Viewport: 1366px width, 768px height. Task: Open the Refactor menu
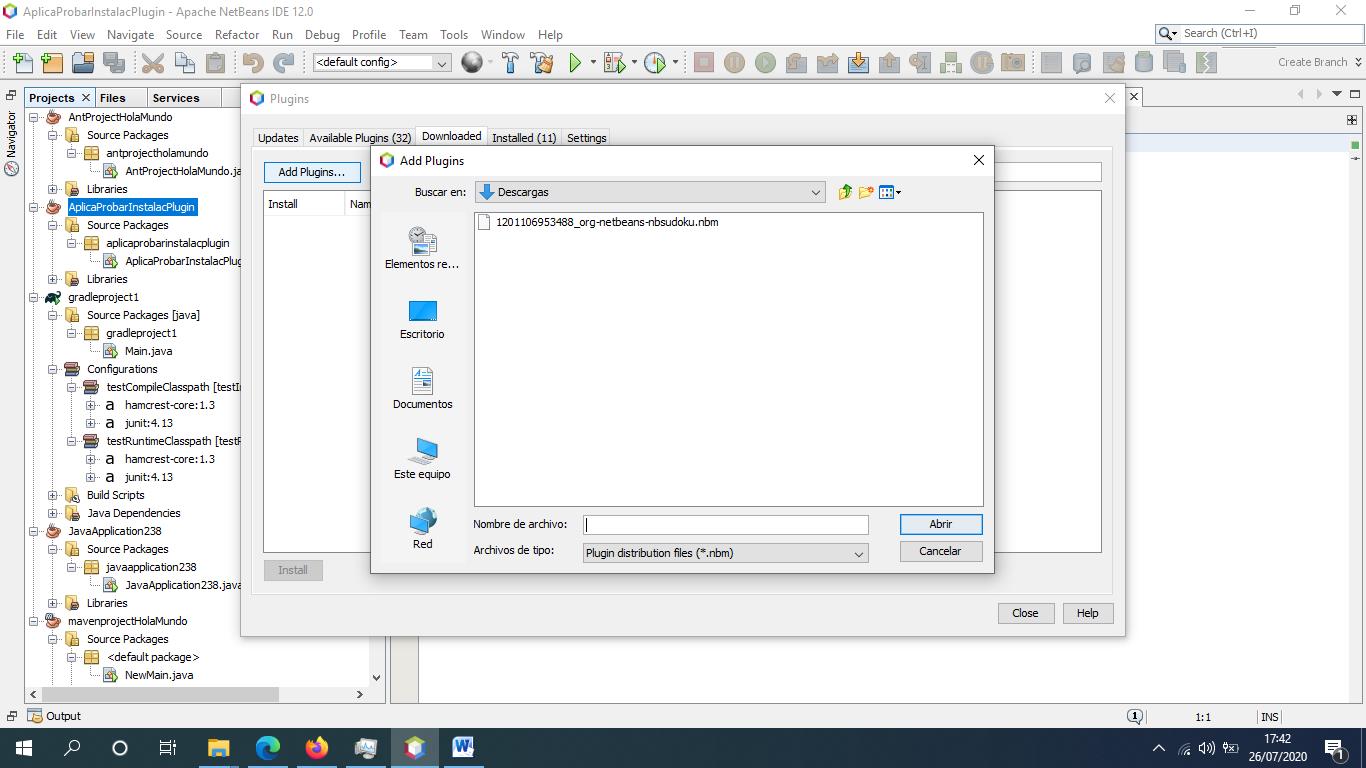point(237,34)
